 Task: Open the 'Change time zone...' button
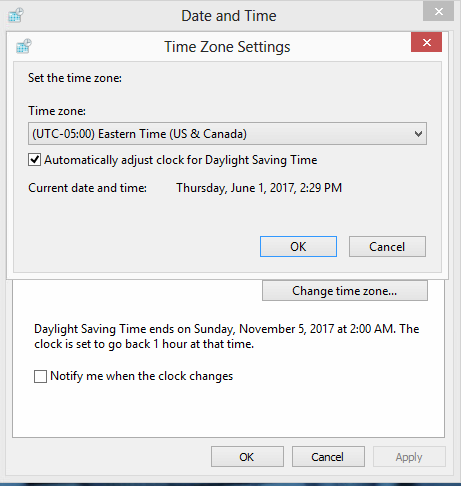[x=345, y=291]
